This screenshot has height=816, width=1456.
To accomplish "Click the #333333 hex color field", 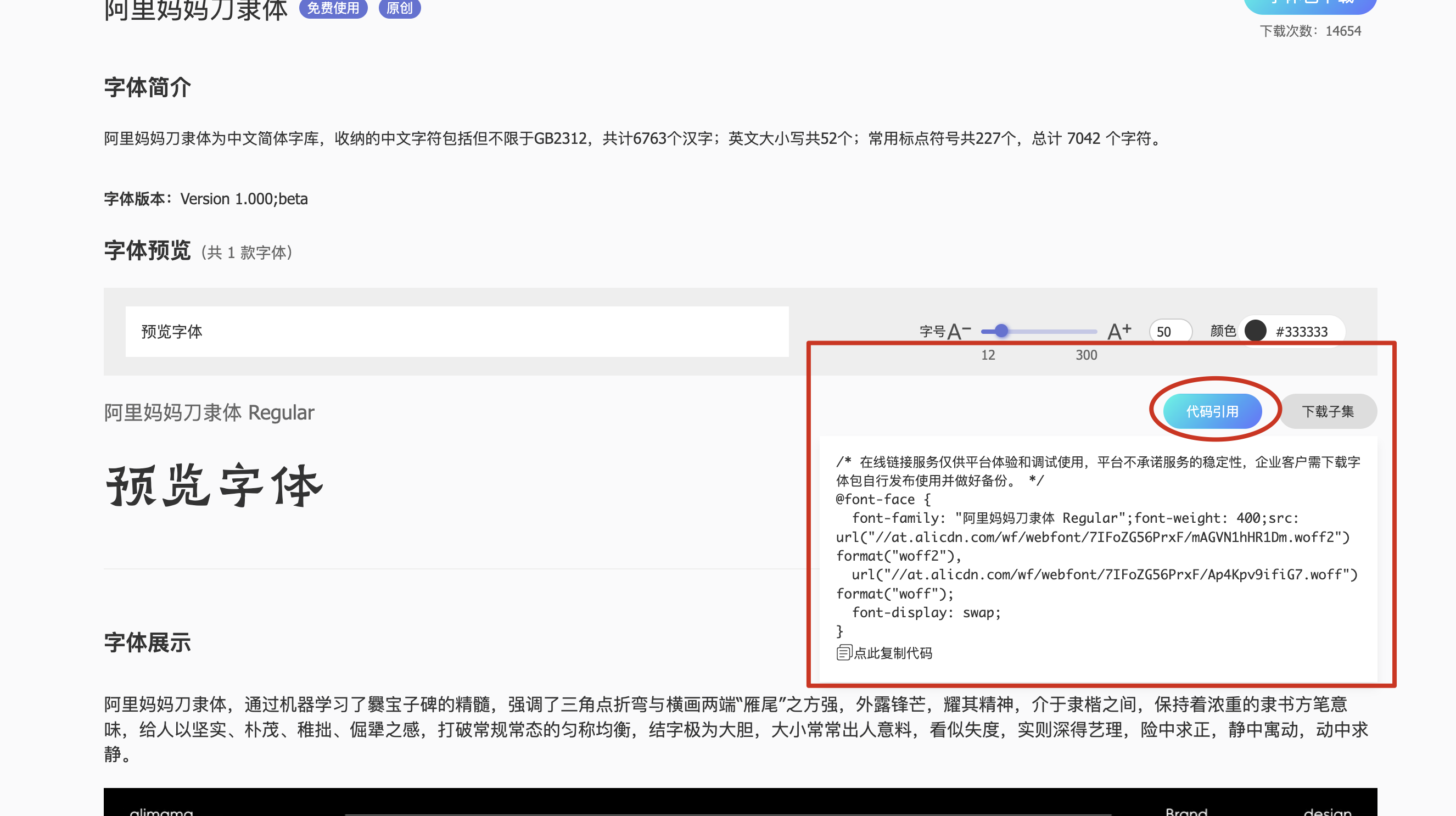I will click(1301, 331).
